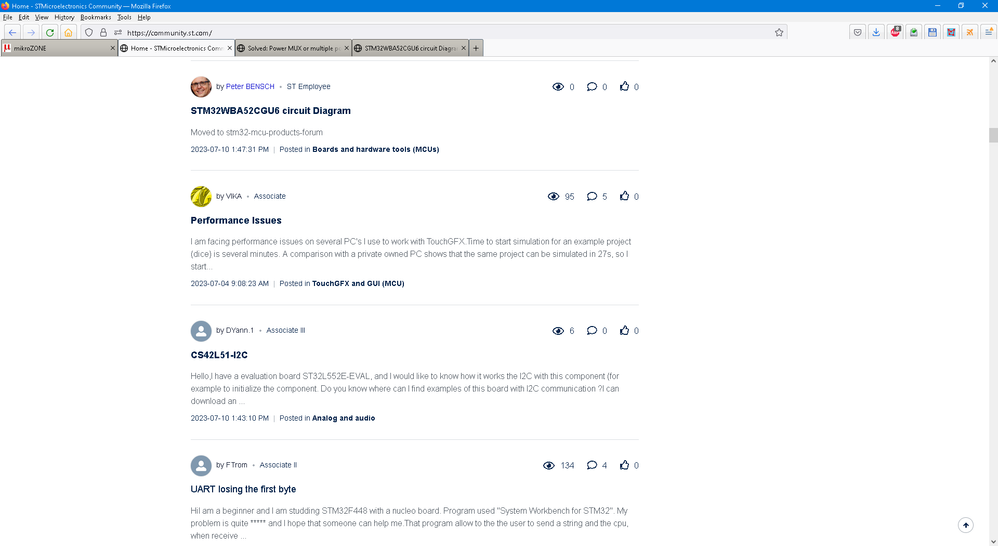
Task: Open the CS42L51-I2C post
Action: [x=219, y=355]
